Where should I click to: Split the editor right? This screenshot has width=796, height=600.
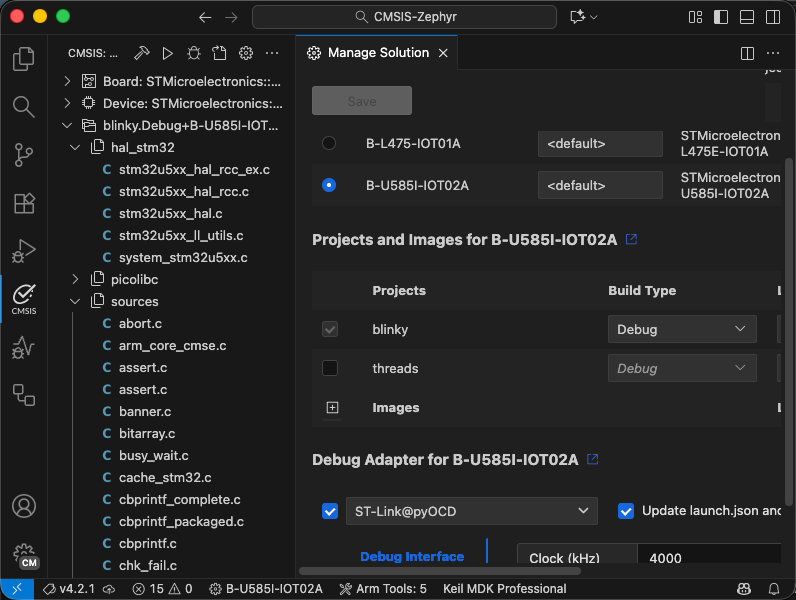(747, 53)
